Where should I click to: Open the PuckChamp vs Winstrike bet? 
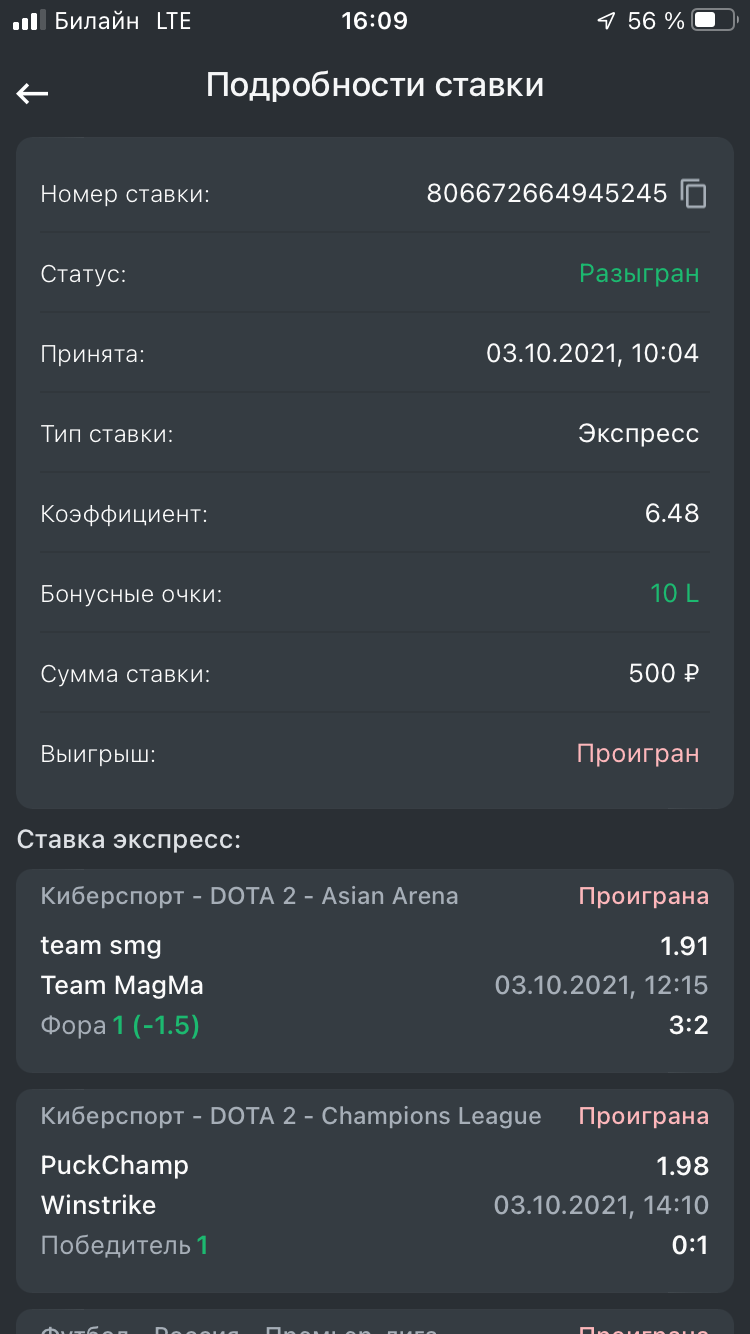[x=374, y=1190]
